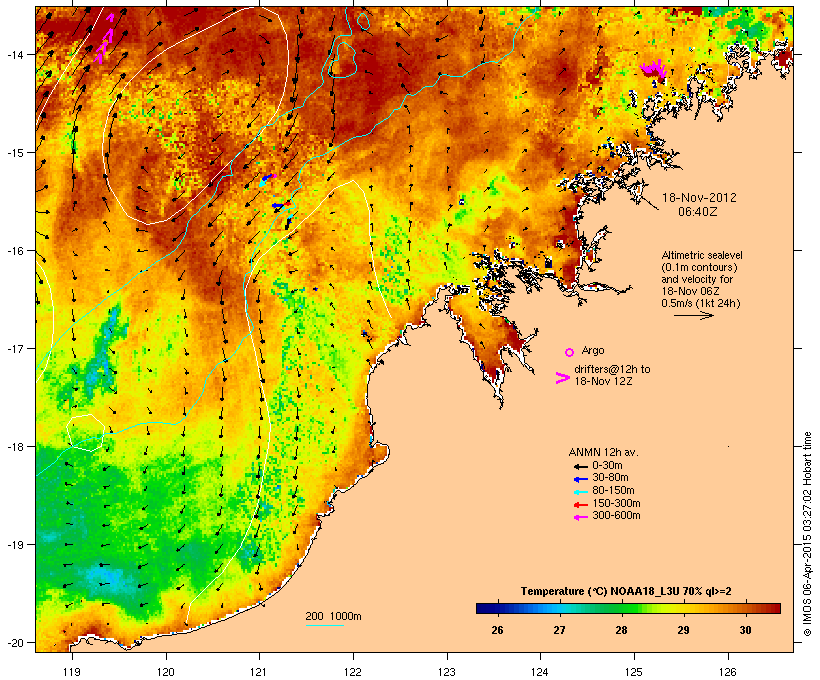Viewport: 820px width, 680px height.
Task: Click the dark blue 26°C end of color bar
Action: coord(484,608)
